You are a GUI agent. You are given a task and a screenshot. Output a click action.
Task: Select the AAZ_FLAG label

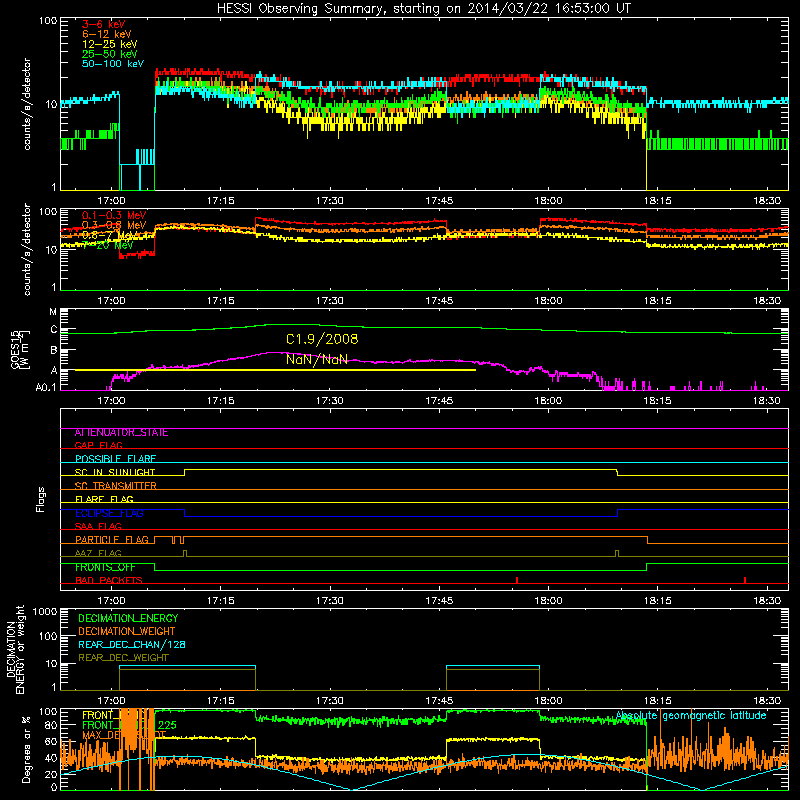pos(98,554)
